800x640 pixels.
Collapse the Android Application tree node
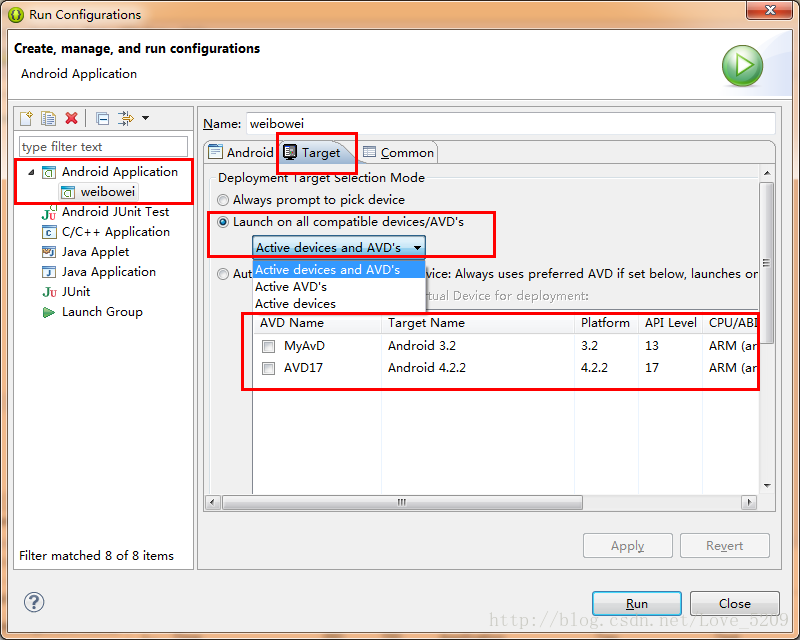pos(32,173)
